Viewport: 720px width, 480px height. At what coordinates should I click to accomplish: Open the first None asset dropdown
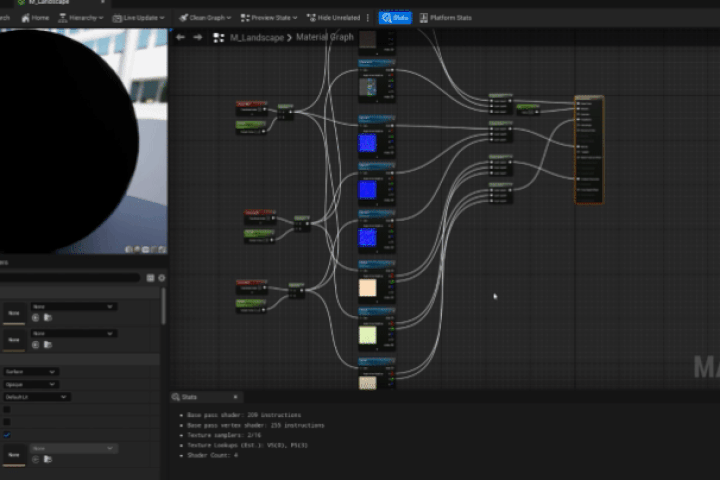point(73,306)
